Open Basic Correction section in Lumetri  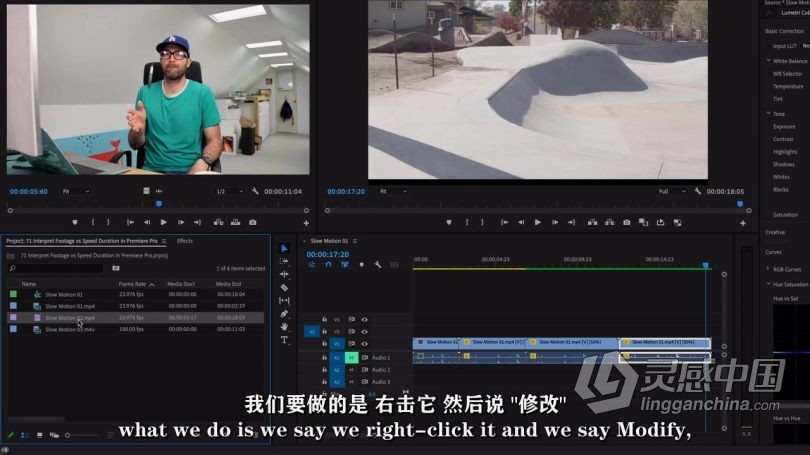click(x=784, y=31)
